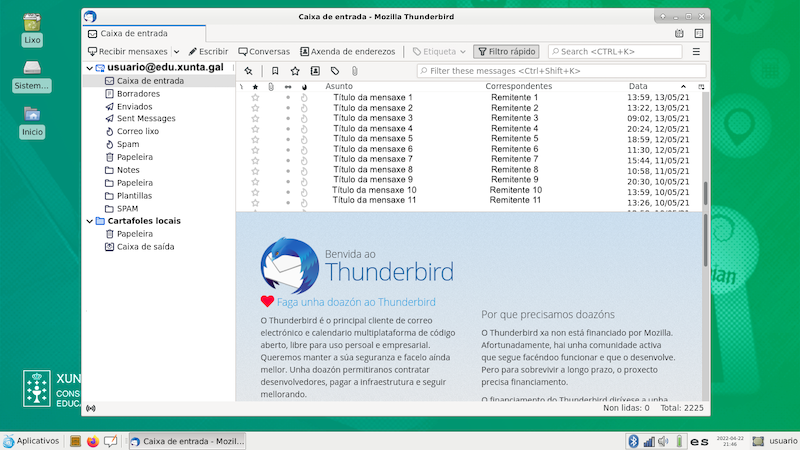
Task: Star the message Título da mensaxe 1
Action: pos(255,98)
